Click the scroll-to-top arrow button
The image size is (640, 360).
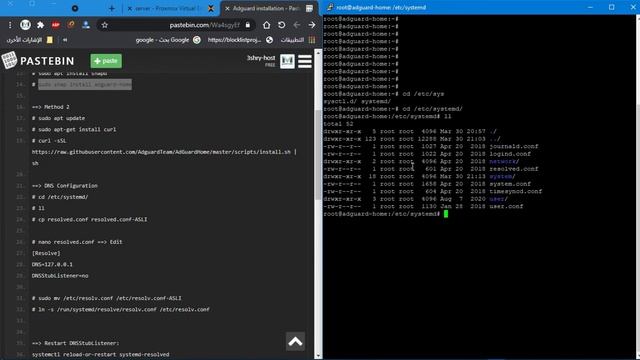click(x=295, y=341)
